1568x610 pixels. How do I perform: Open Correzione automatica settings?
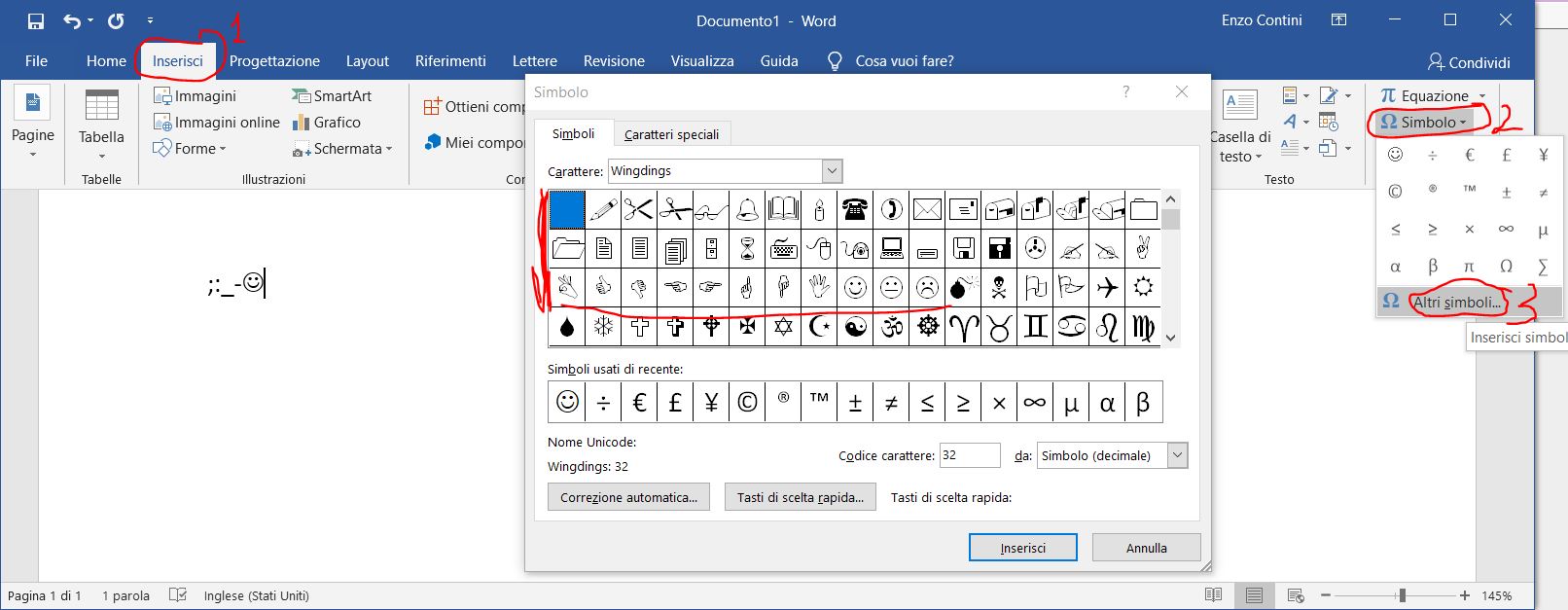click(x=628, y=497)
